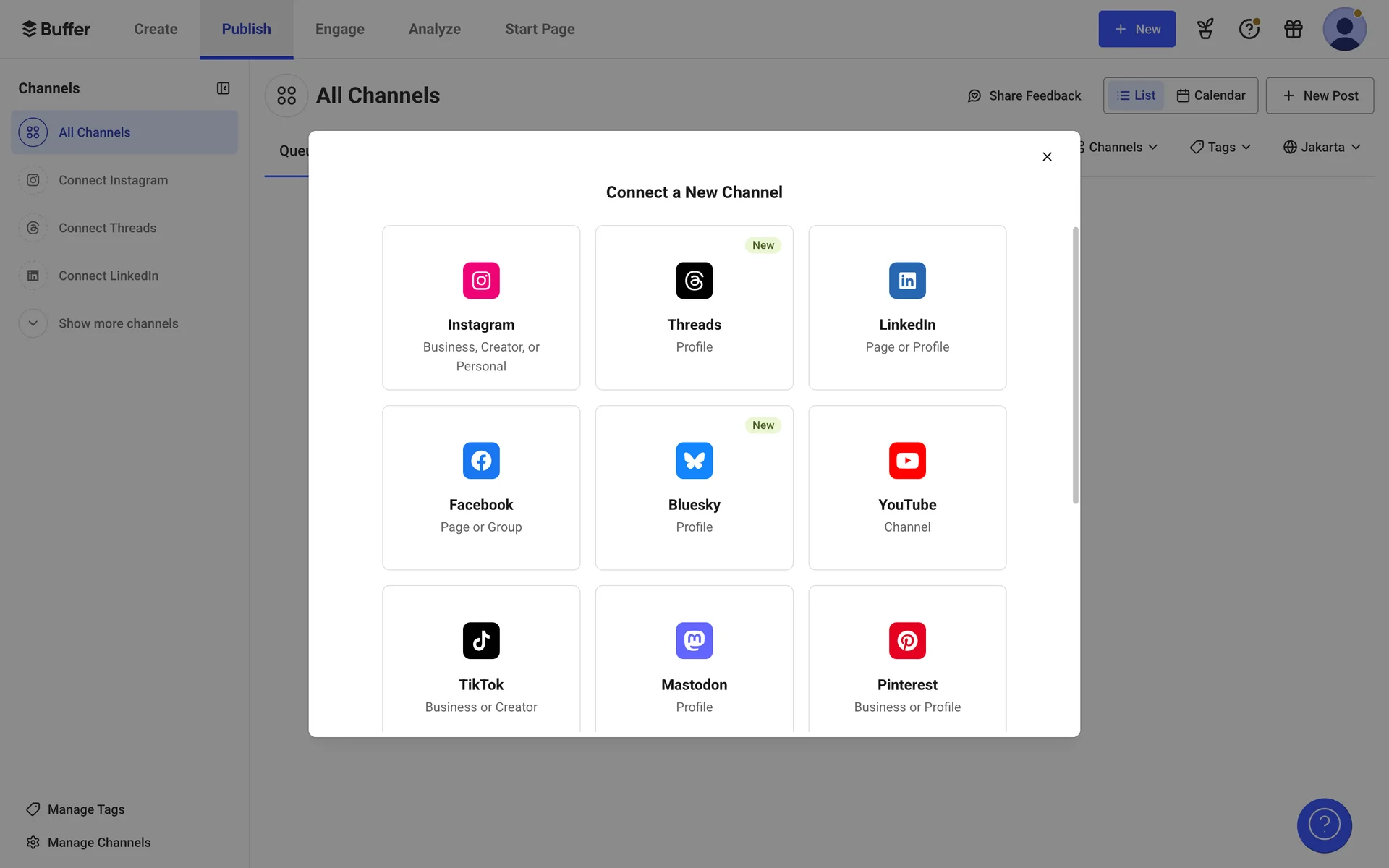Viewport: 1389px width, 868px height.
Task: Click the YouTube channel icon
Action: pyautogui.click(x=907, y=460)
